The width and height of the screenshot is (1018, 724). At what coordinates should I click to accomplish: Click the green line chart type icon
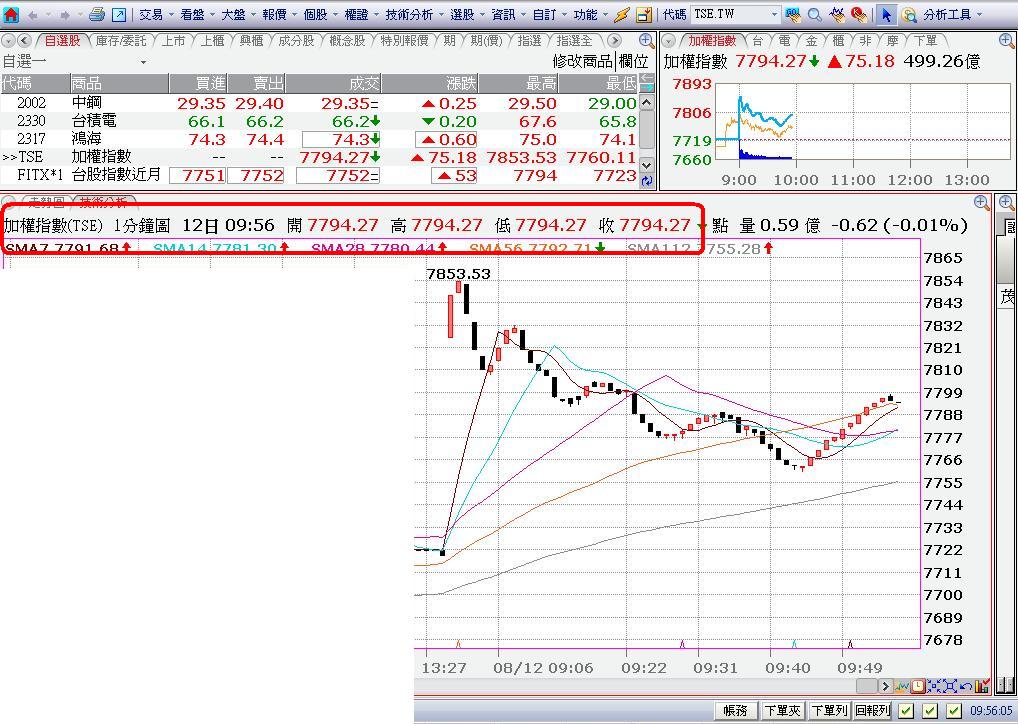tap(902, 686)
